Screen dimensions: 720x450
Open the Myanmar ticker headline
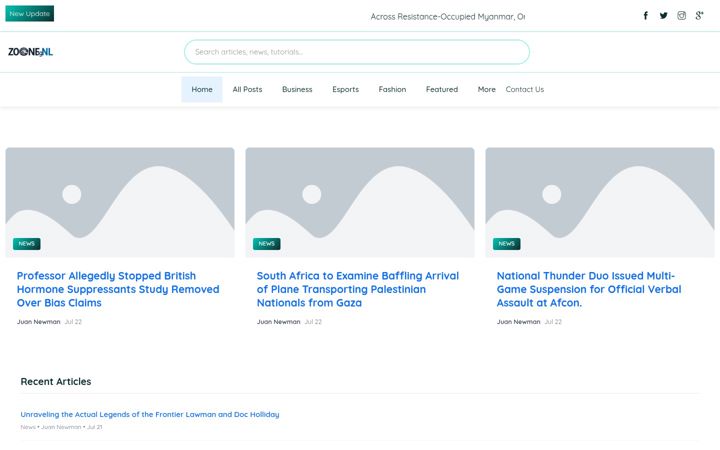pyautogui.click(x=448, y=17)
